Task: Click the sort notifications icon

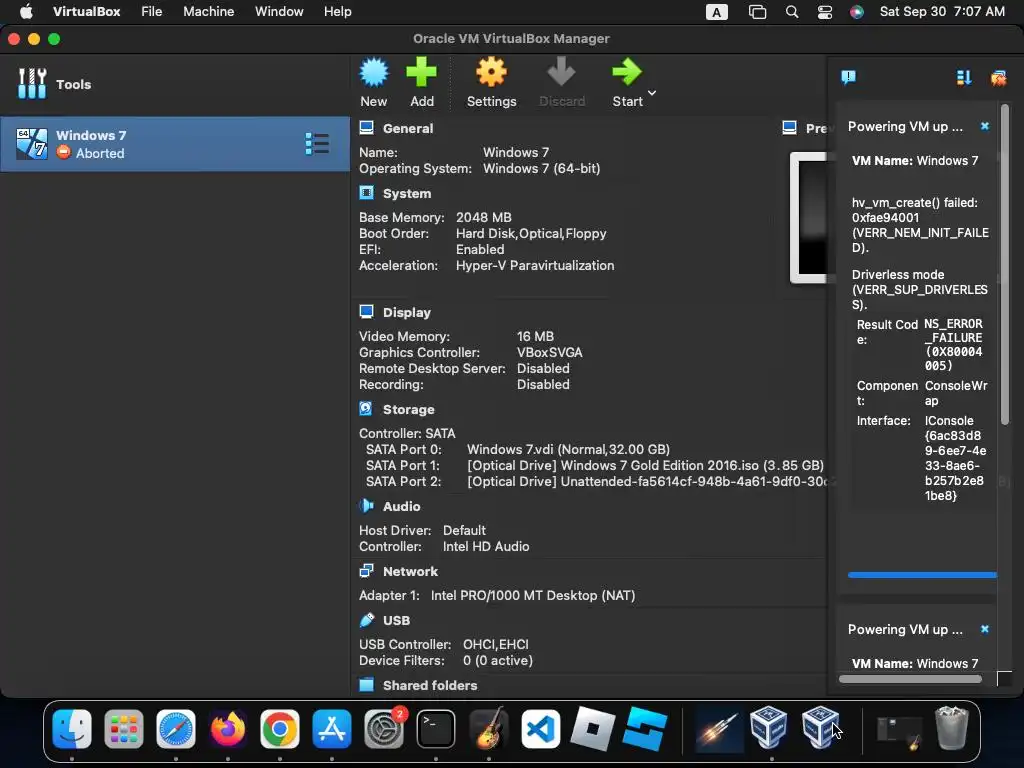Action: pos(964,78)
